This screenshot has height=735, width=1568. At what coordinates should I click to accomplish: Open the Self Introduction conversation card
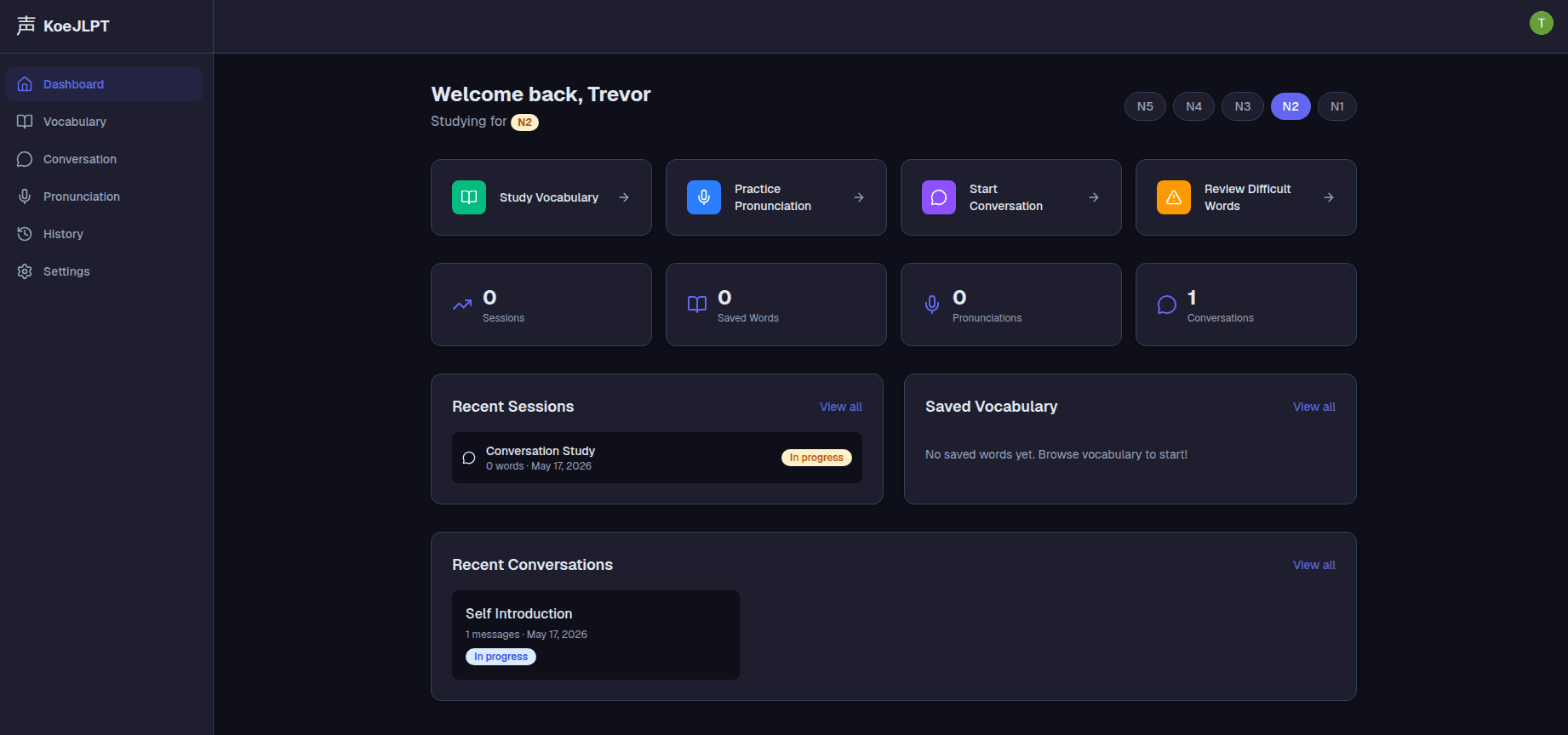click(x=596, y=635)
